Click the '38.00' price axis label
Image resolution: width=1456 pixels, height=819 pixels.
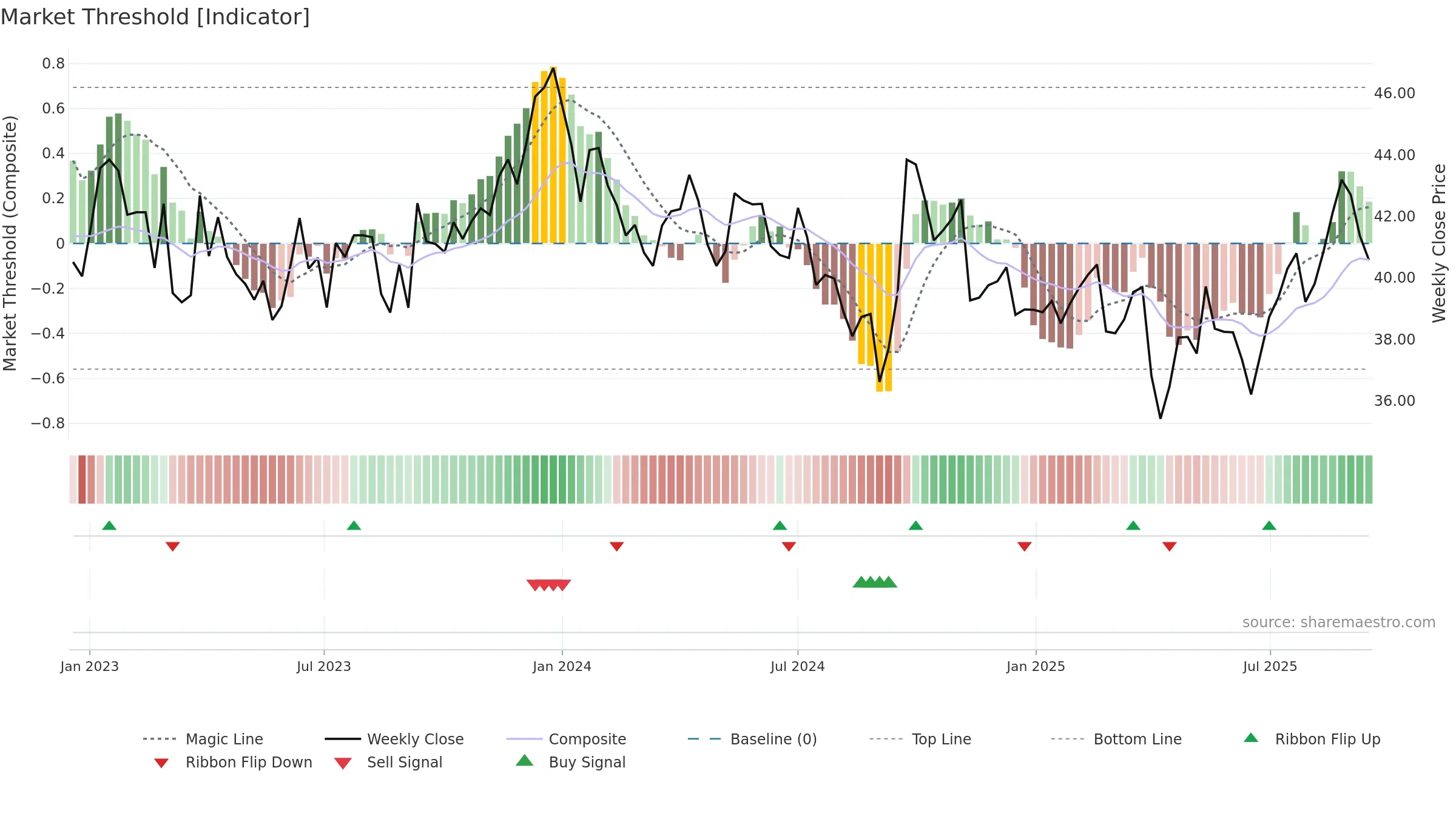click(x=1394, y=340)
